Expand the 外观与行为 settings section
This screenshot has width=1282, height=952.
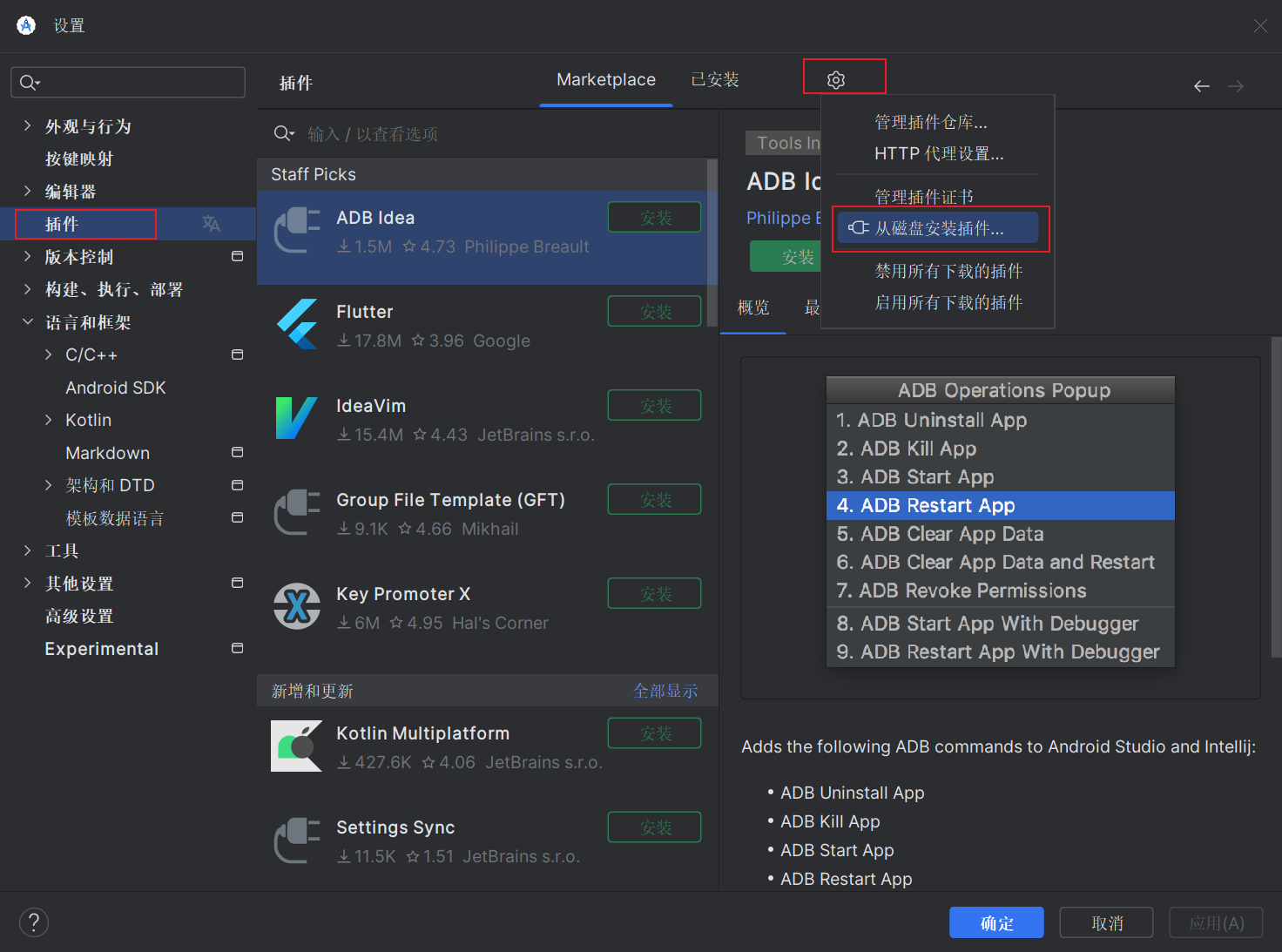click(x=28, y=126)
